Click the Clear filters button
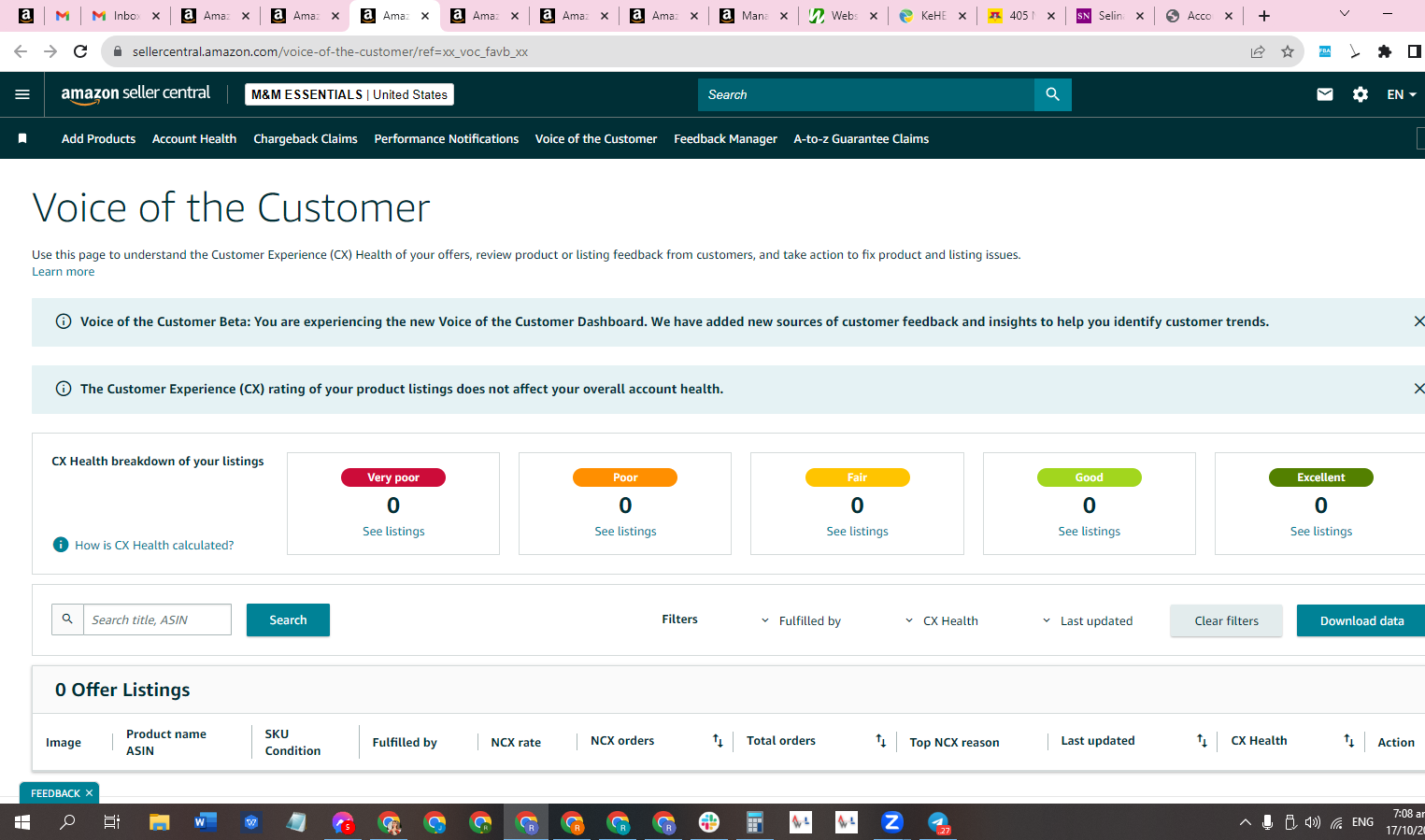 1226,620
